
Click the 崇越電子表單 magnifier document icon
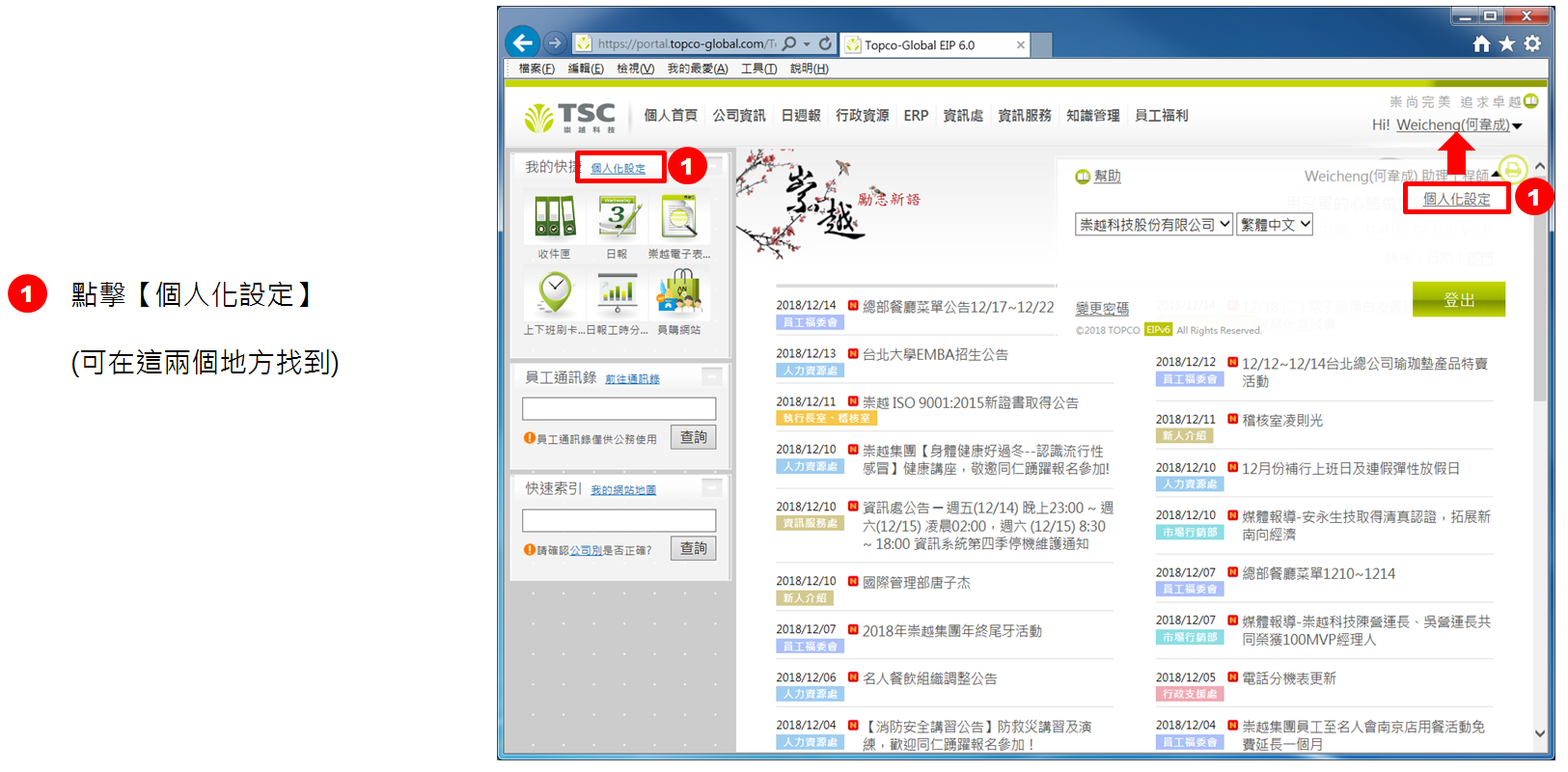[679, 217]
